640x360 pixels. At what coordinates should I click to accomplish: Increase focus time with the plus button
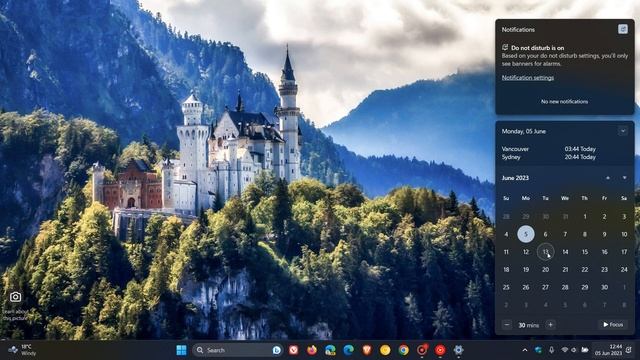(x=551, y=325)
